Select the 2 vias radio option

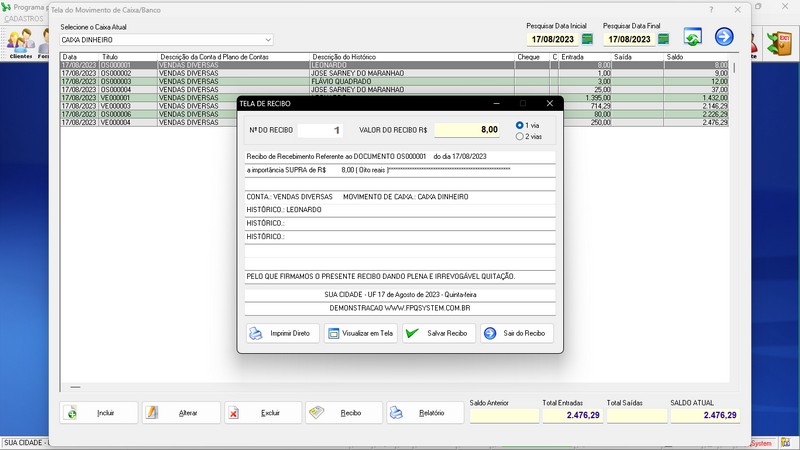(520, 136)
